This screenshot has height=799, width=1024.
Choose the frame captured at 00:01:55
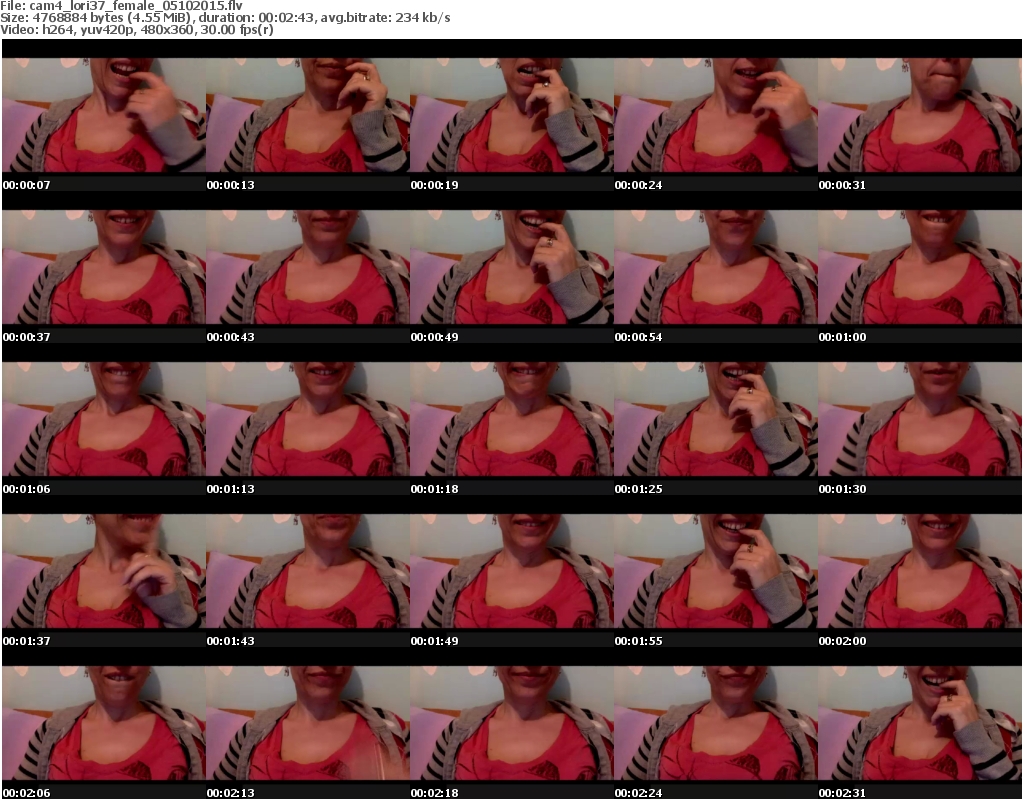pyautogui.click(x=716, y=572)
